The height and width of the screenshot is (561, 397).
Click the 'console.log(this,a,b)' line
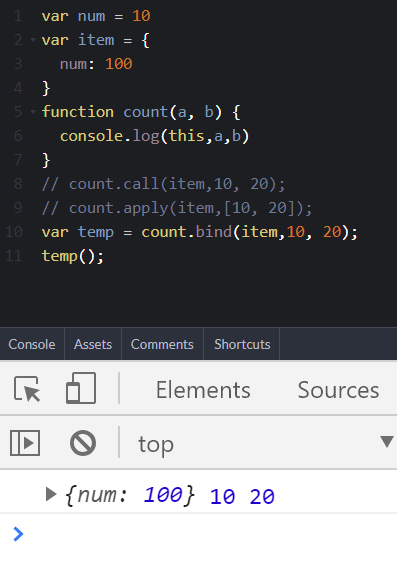pyautogui.click(x=154, y=136)
